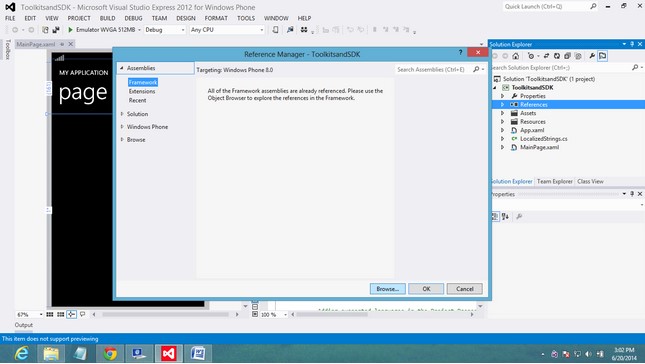Image resolution: width=645 pixels, height=364 pixels.
Task: Switch to the Class View tab
Action: (590, 181)
